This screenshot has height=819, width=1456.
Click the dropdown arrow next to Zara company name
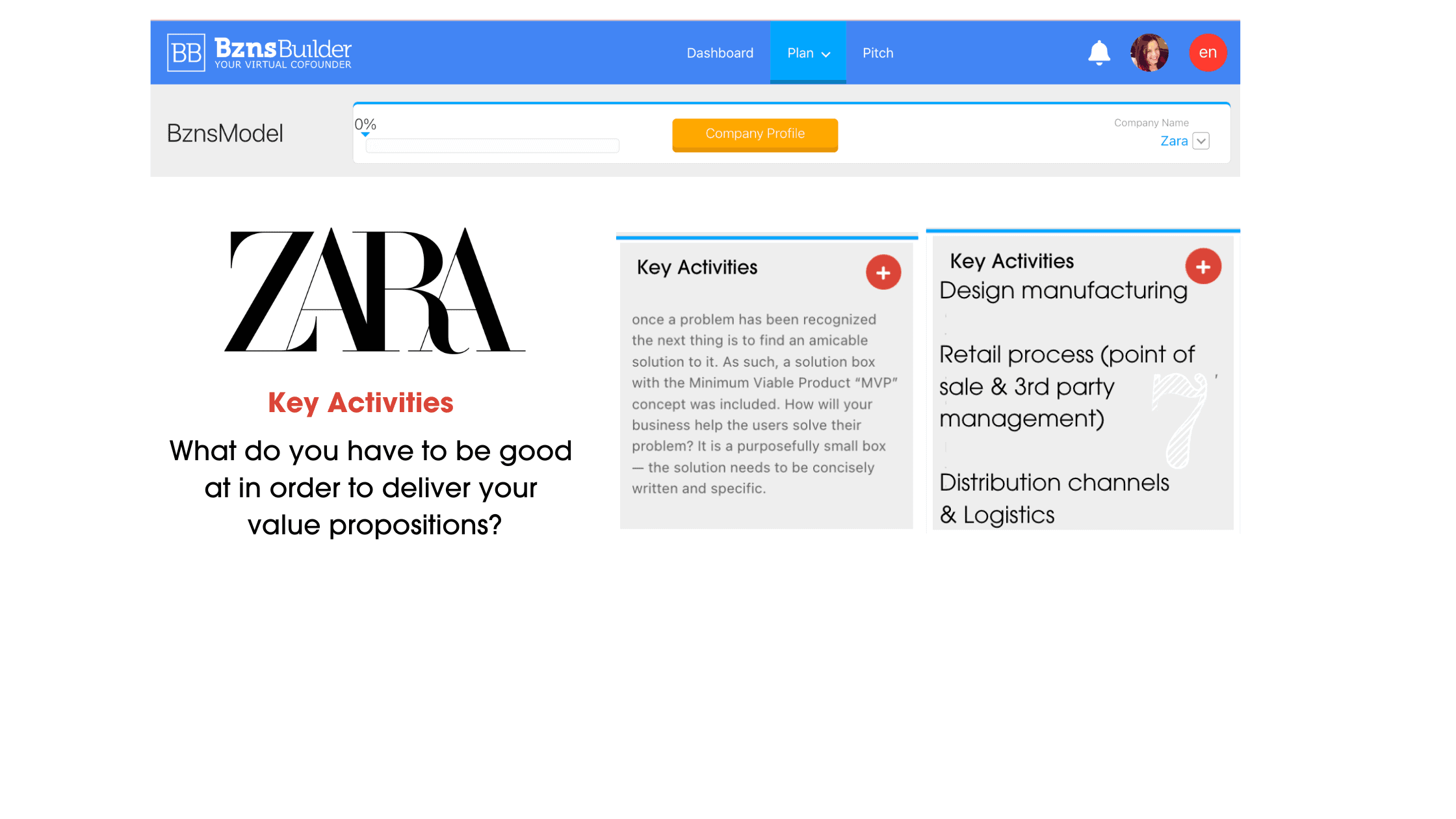[x=1200, y=140]
